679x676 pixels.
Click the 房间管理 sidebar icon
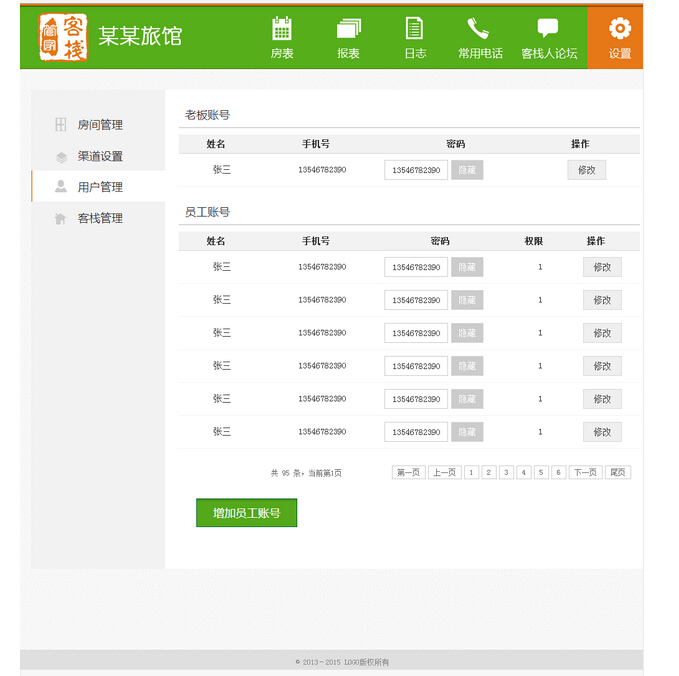[x=61, y=125]
